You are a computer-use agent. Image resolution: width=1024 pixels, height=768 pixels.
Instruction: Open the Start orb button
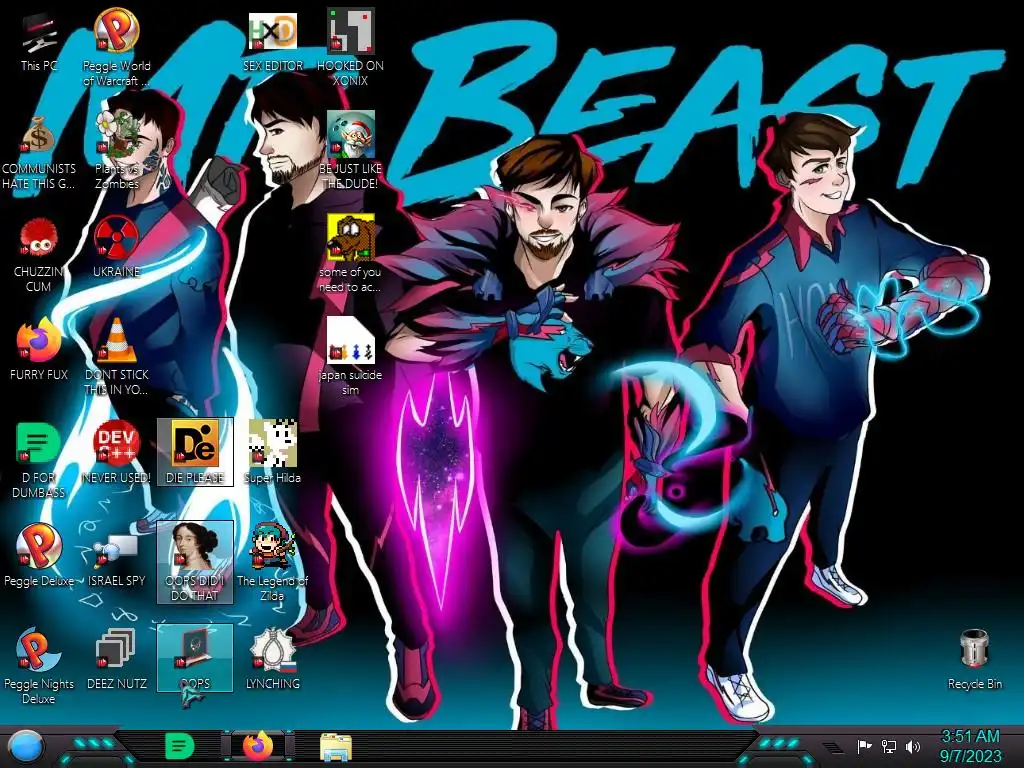coord(25,747)
